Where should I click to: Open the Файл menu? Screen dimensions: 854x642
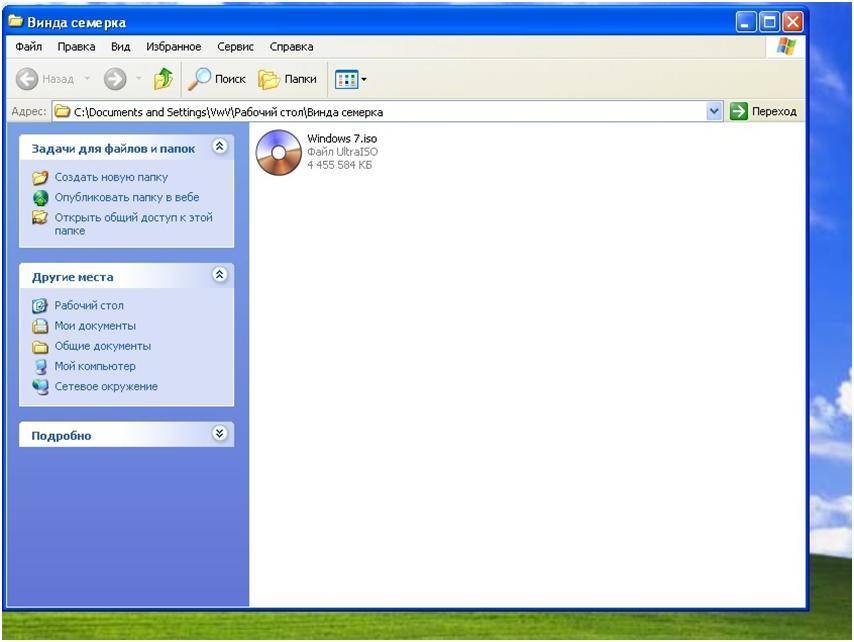click(29, 47)
